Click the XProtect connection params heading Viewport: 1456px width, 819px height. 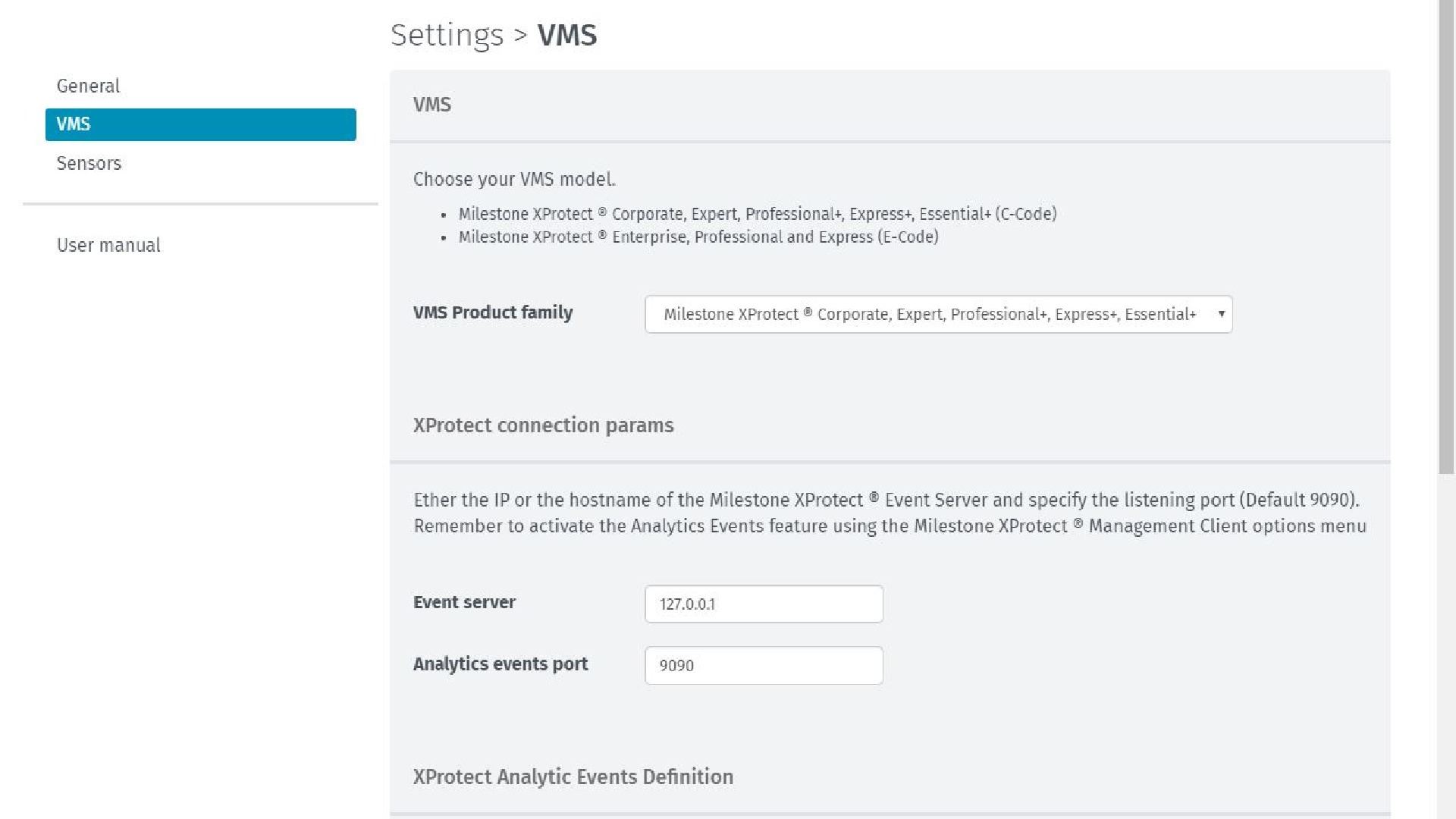pos(543,425)
